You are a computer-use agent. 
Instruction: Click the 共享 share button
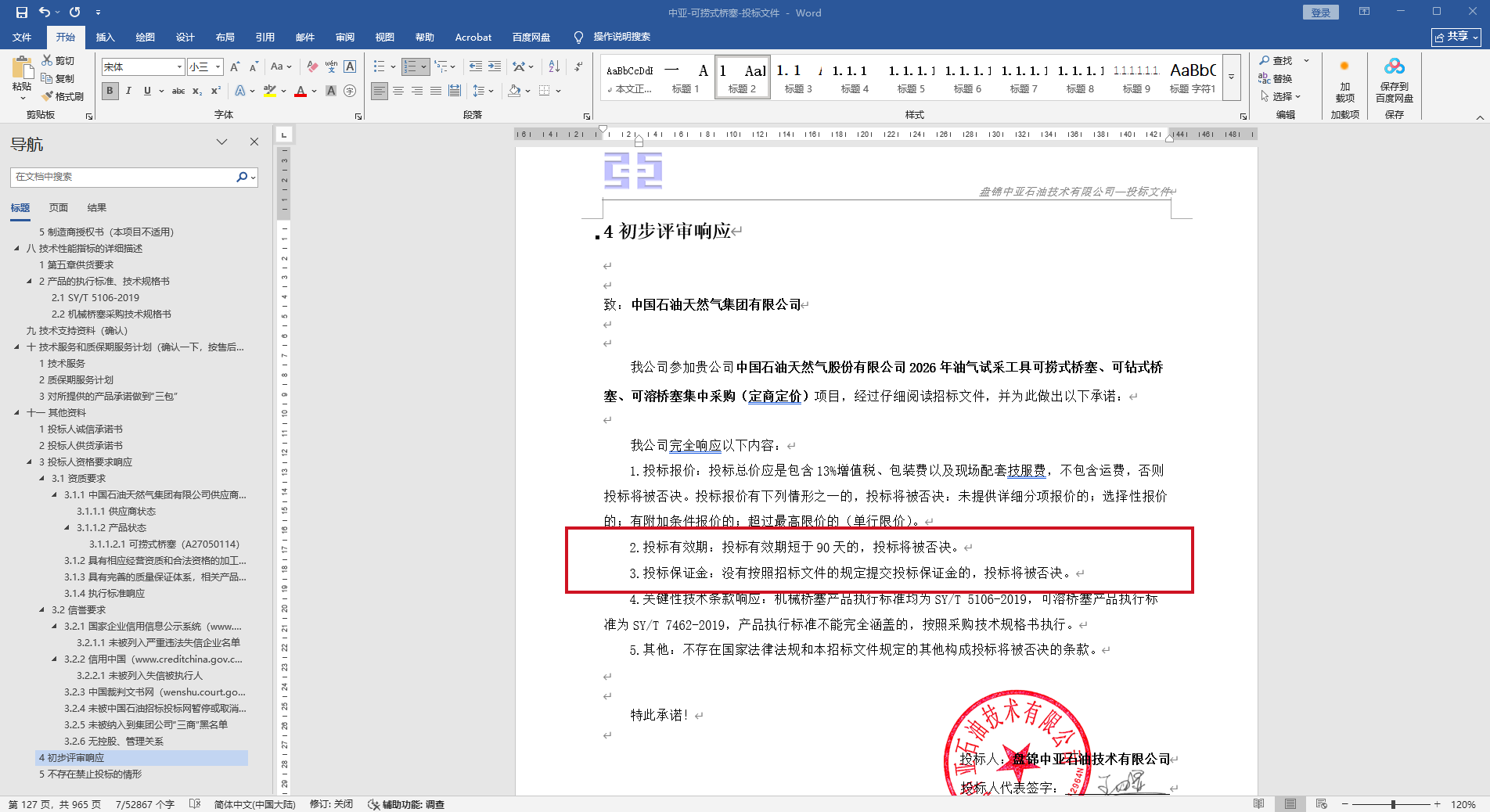point(1456,37)
